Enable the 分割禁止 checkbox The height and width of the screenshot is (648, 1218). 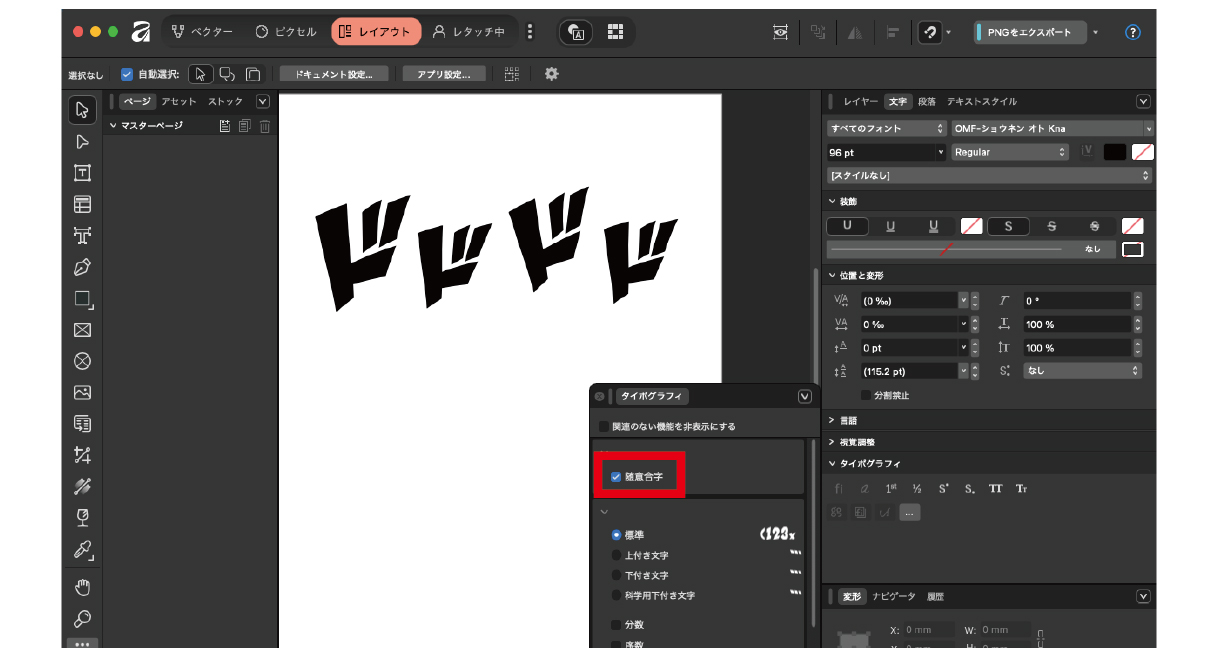866,395
